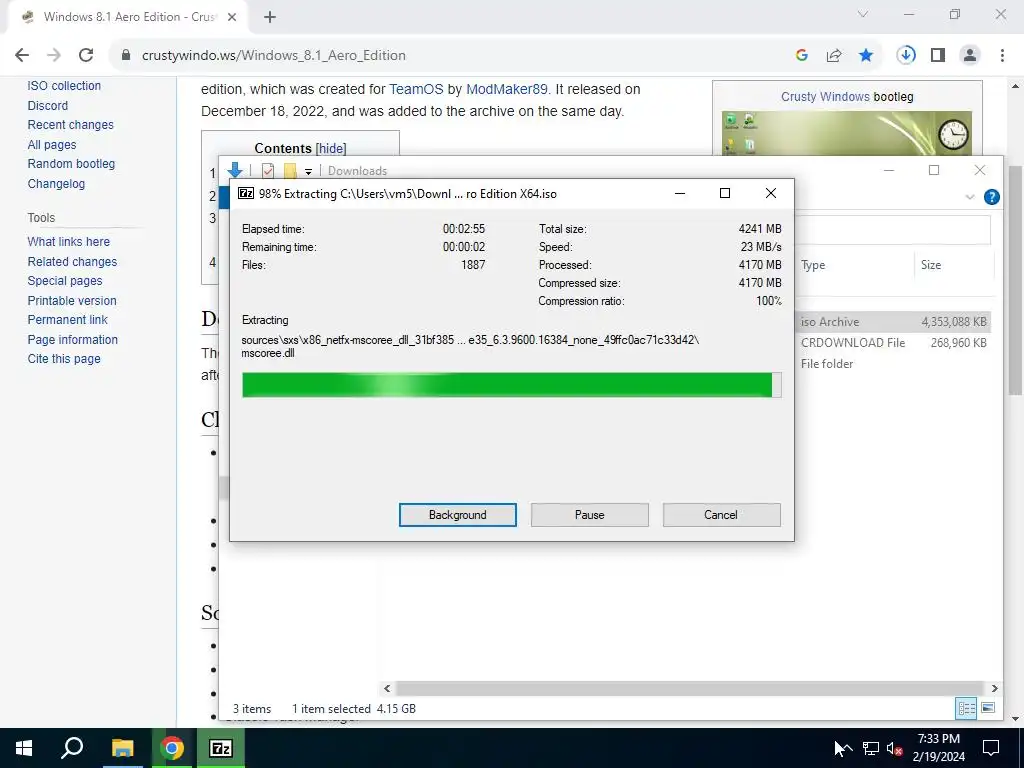Pause the 7-Zip extraction
This screenshot has width=1024, height=768.
pyautogui.click(x=589, y=515)
